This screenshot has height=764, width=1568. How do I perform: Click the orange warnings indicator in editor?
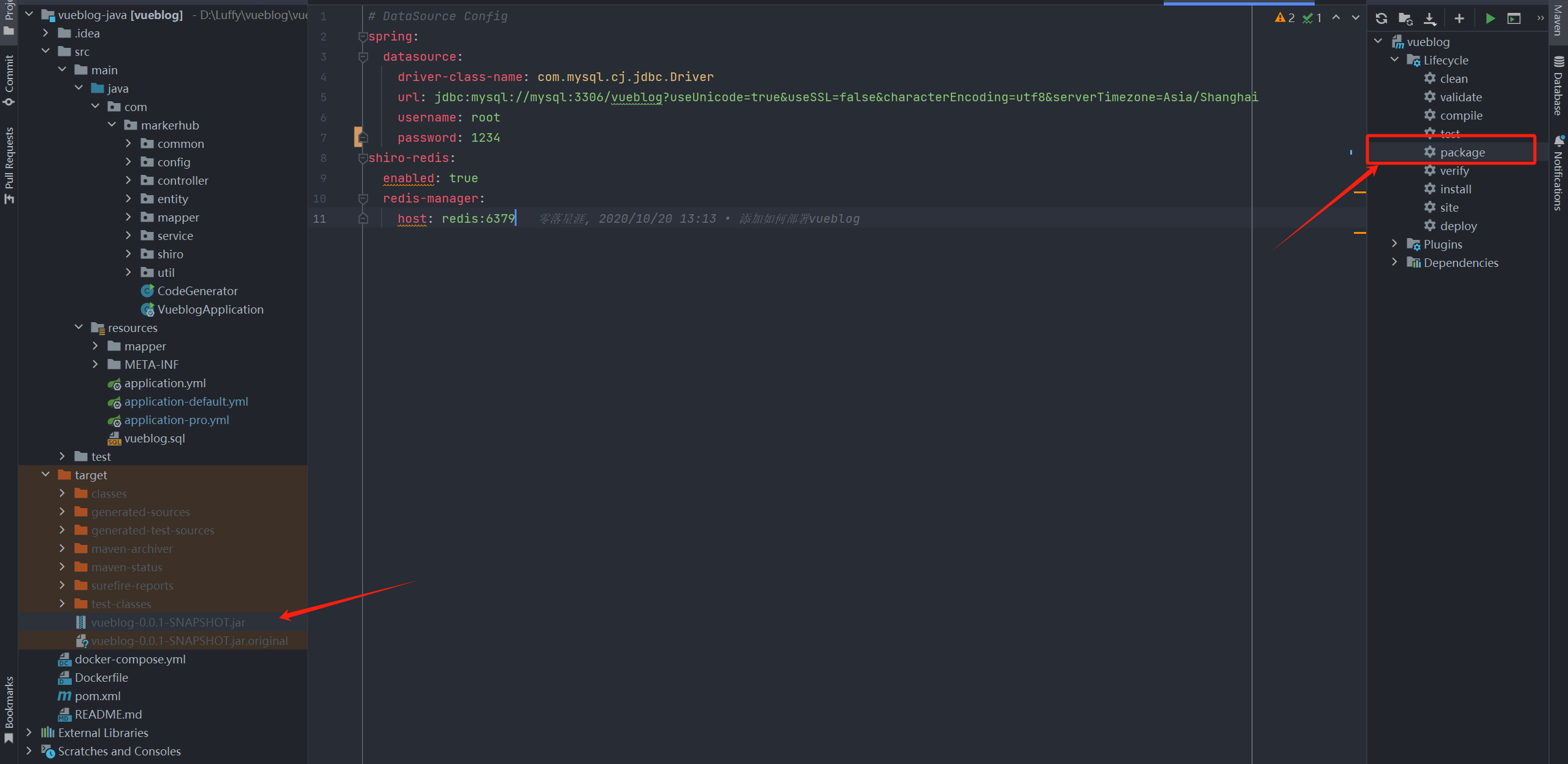[1285, 18]
